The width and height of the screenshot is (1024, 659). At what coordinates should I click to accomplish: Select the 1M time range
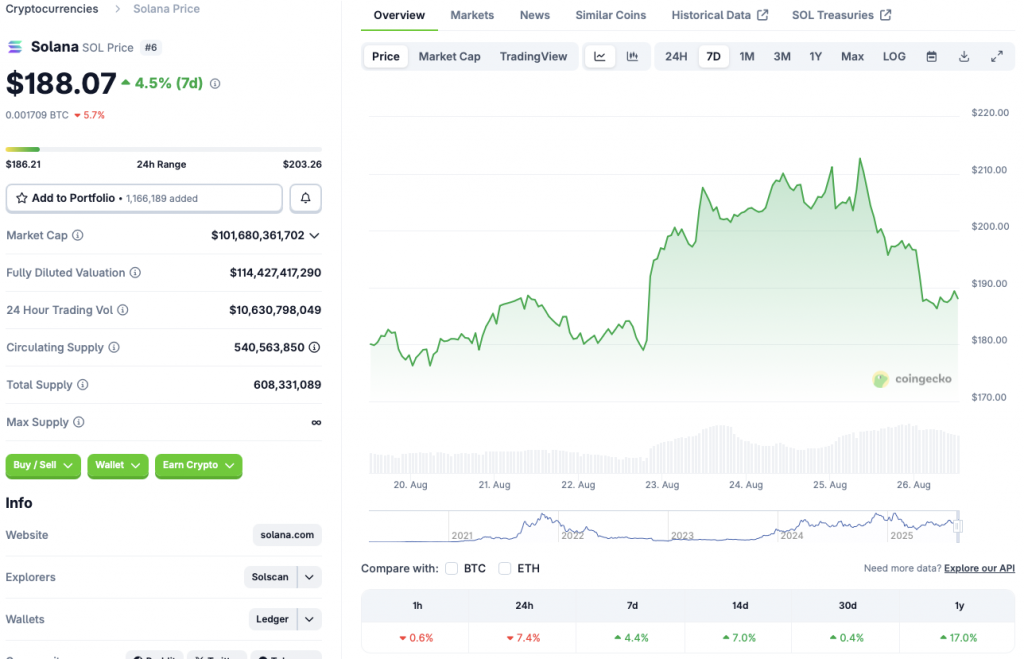pyautogui.click(x=747, y=57)
